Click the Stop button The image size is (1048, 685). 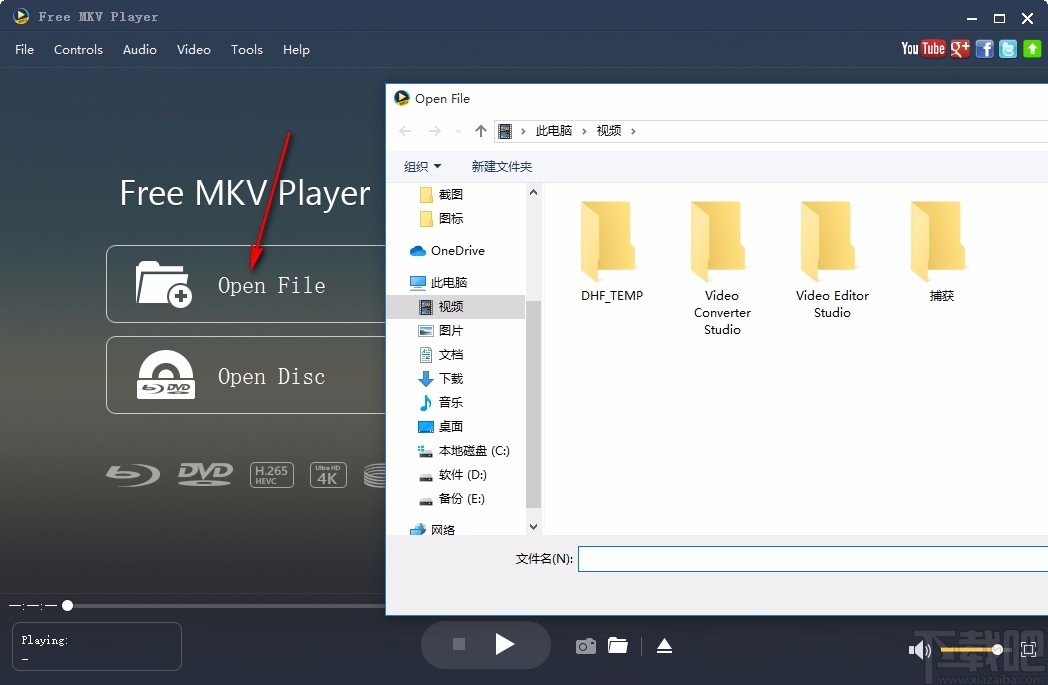(458, 644)
